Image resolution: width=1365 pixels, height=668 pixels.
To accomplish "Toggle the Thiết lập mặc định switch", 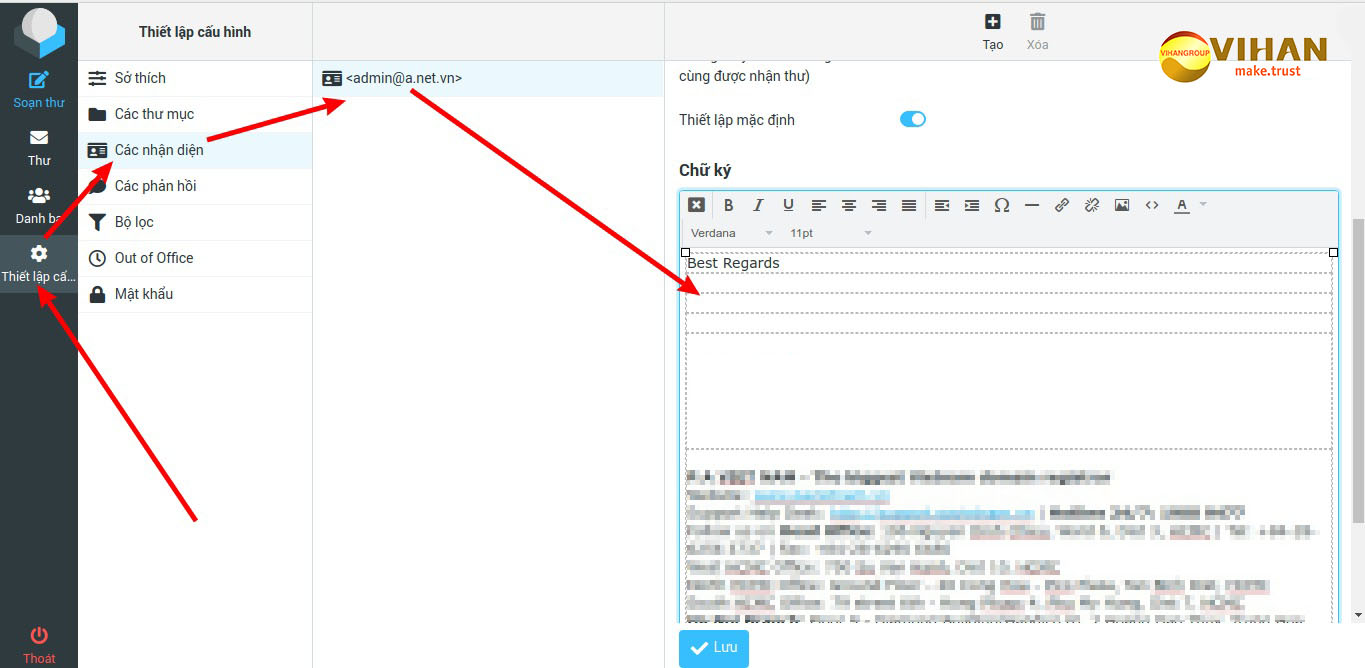I will click(912, 120).
